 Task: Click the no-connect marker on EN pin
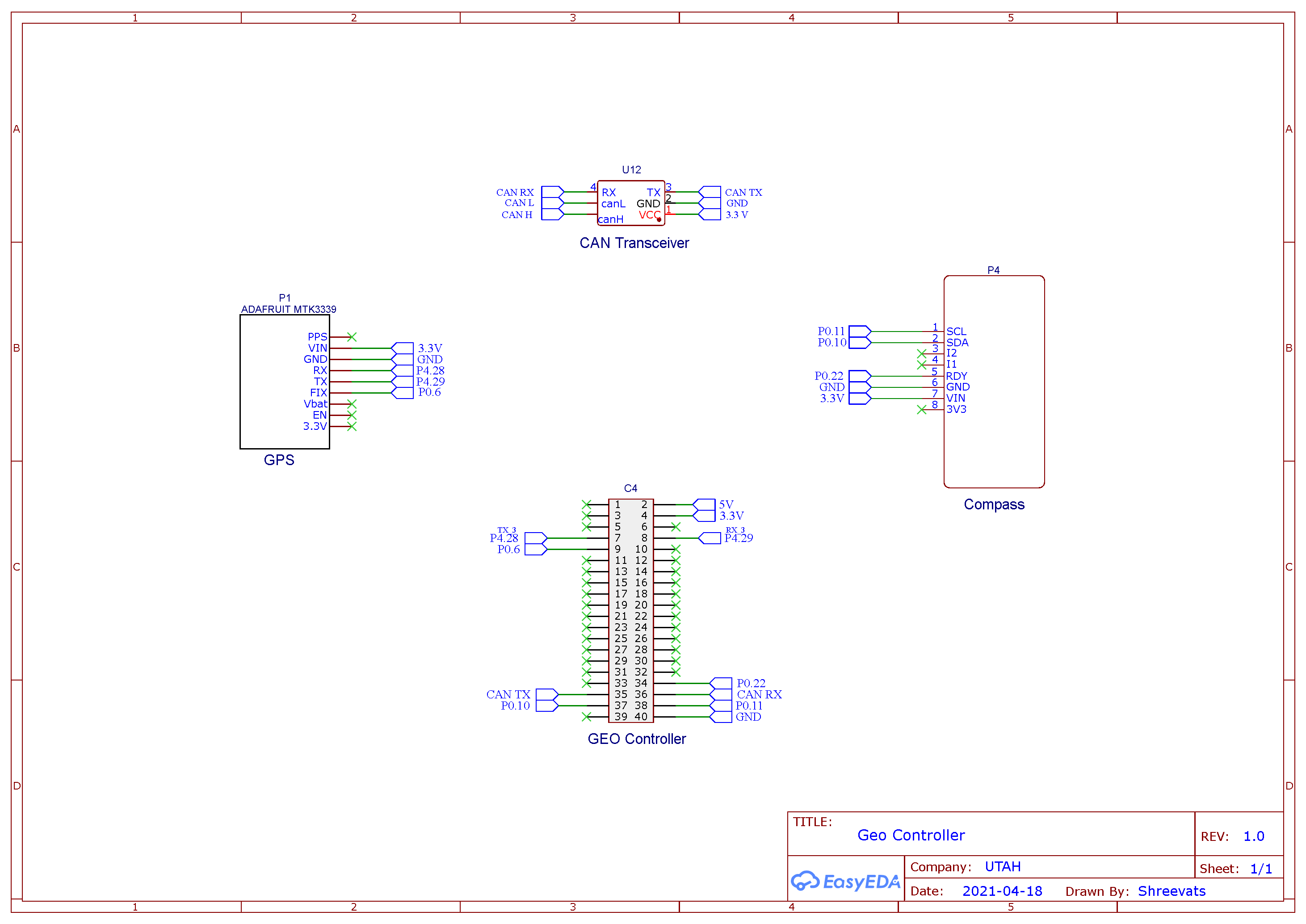point(352,415)
